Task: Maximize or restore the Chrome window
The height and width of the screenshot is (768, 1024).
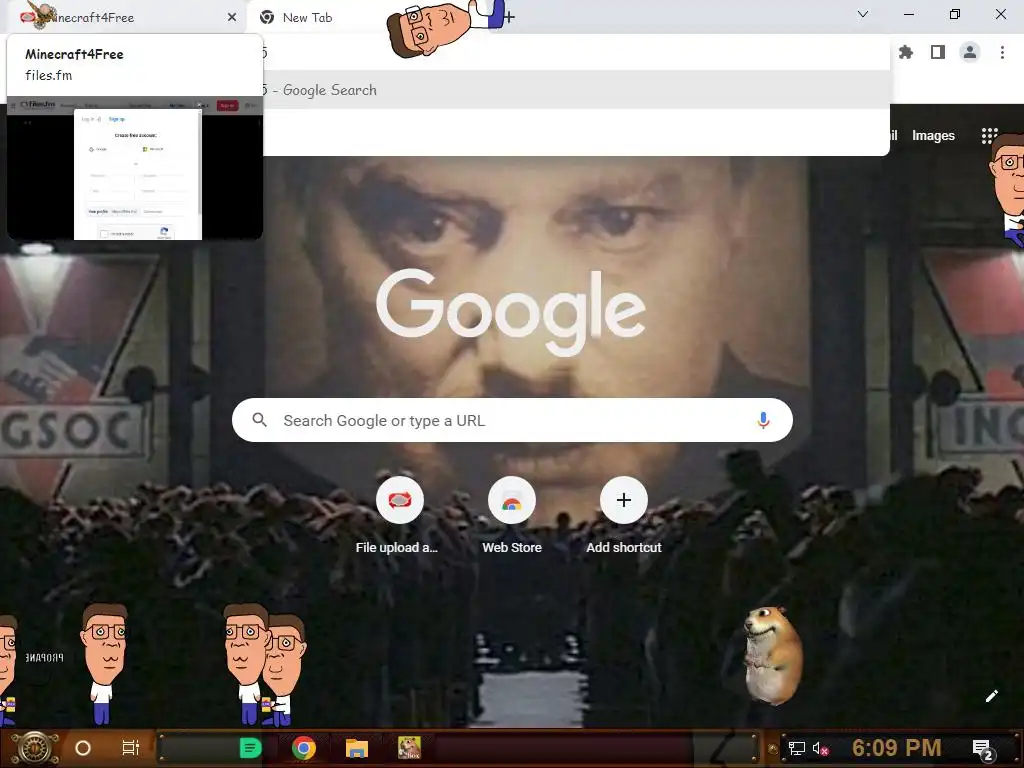Action: pyautogui.click(x=955, y=14)
